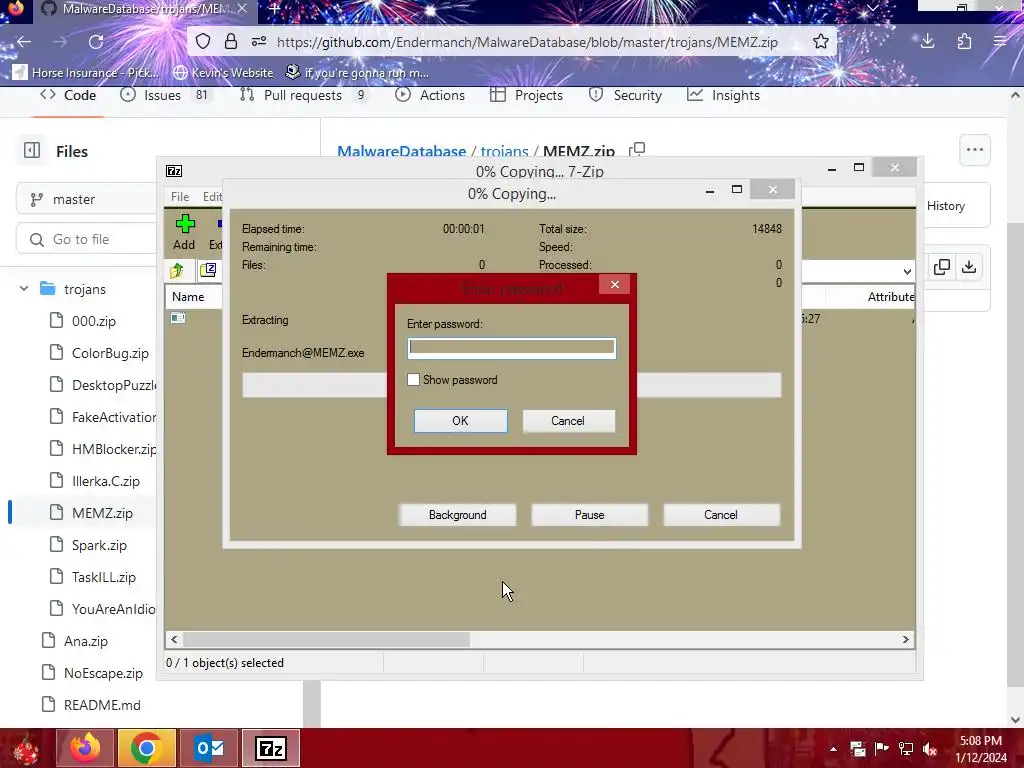The height and width of the screenshot is (768, 1024).
Task: Open Spark.zip in file tree
Action: (x=99, y=545)
